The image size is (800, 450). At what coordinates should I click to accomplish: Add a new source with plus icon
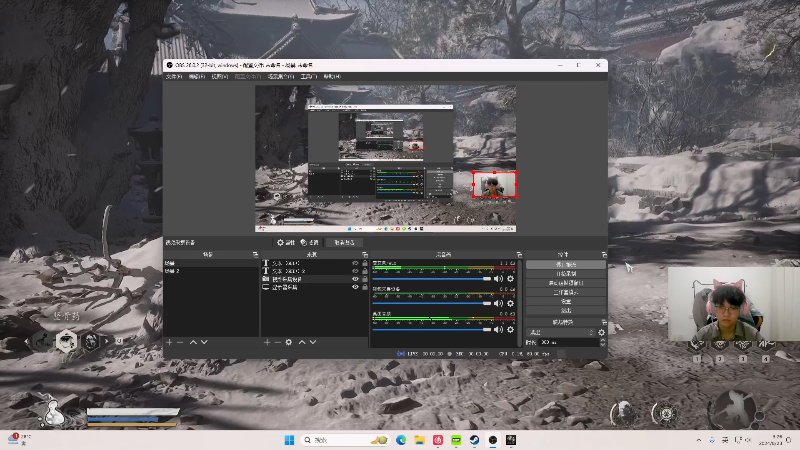pyautogui.click(x=267, y=342)
